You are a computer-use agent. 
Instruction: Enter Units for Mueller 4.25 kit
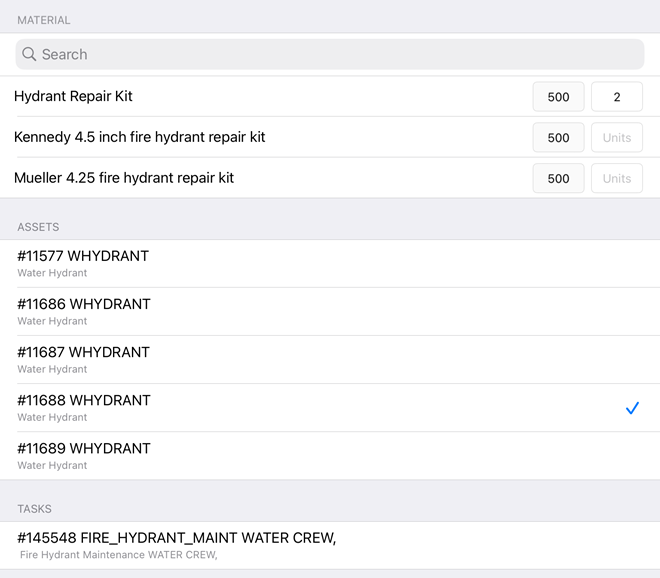coord(617,178)
